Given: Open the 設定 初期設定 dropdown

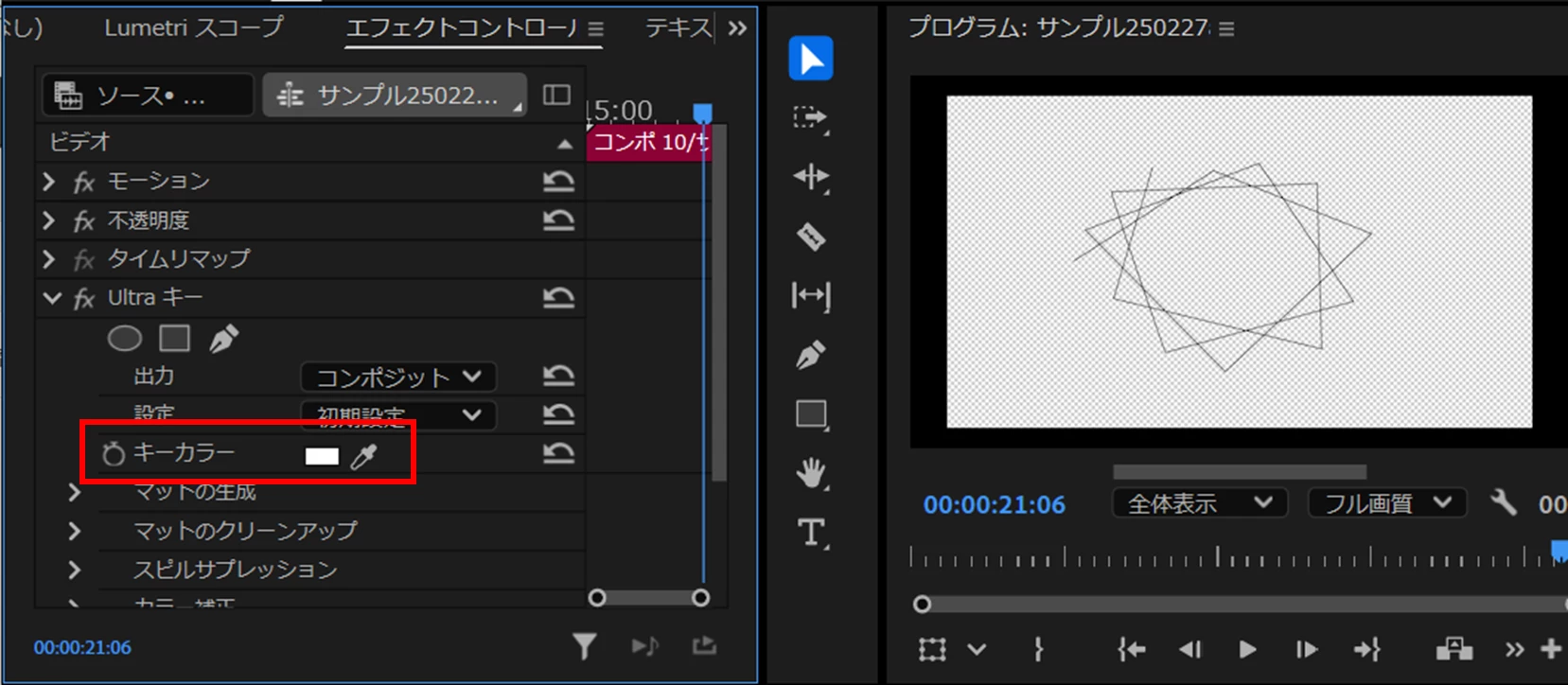Looking at the screenshot, I should pos(398,415).
